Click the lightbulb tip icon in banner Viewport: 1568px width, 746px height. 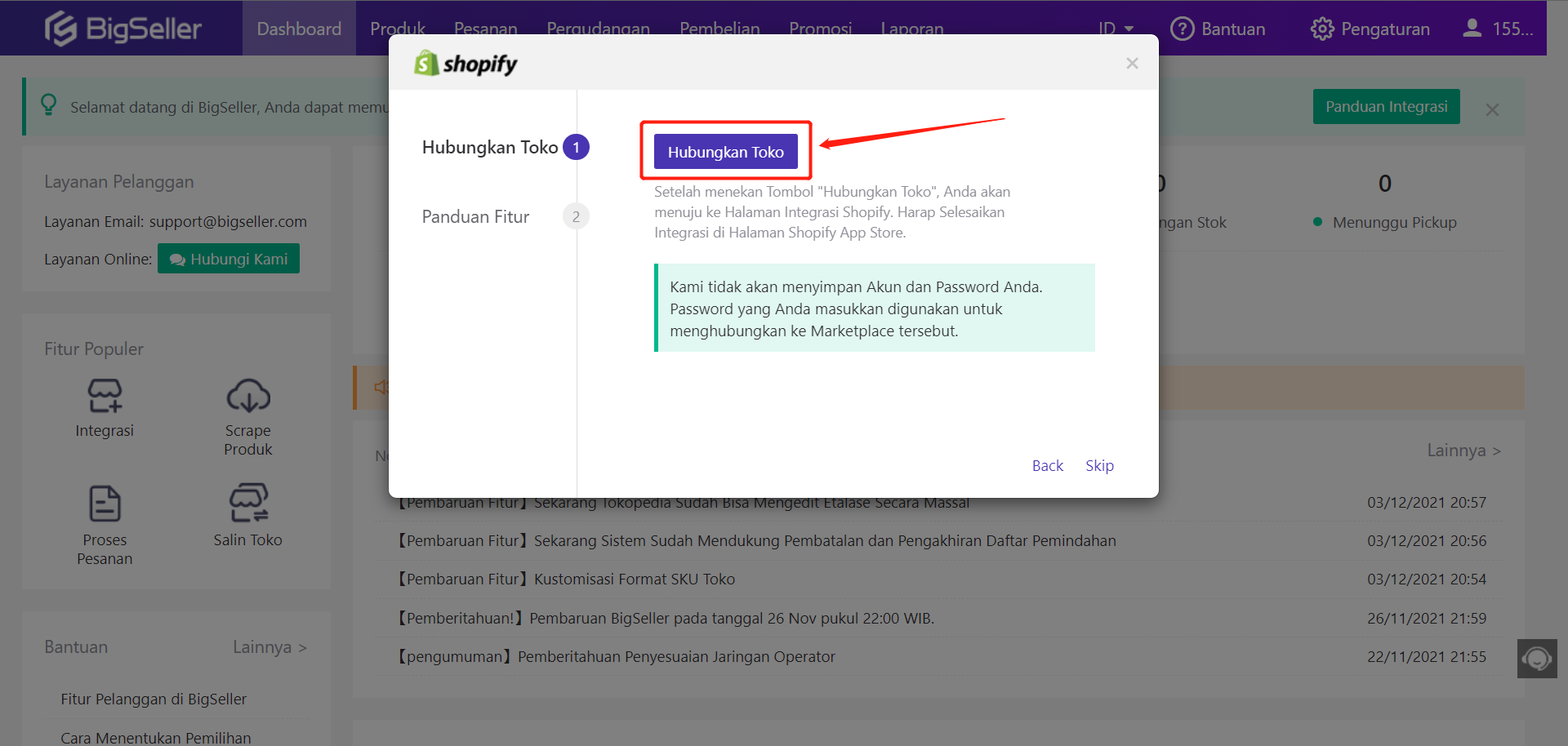[x=49, y=105]
